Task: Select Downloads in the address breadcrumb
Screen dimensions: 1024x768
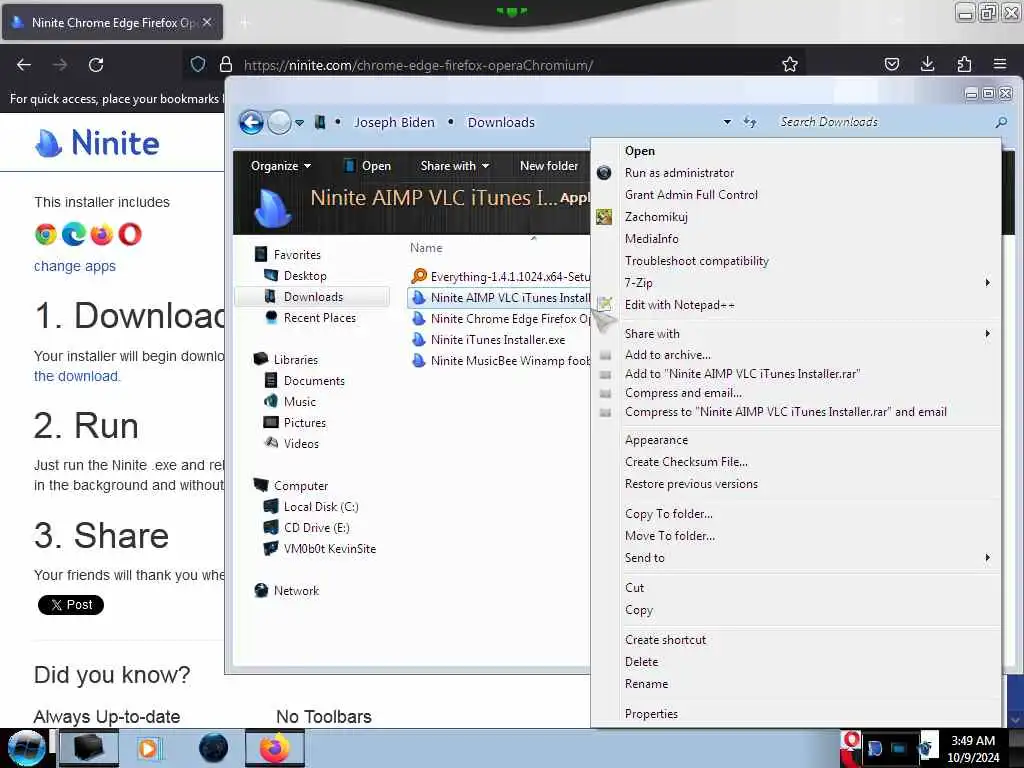Action: 501,122
